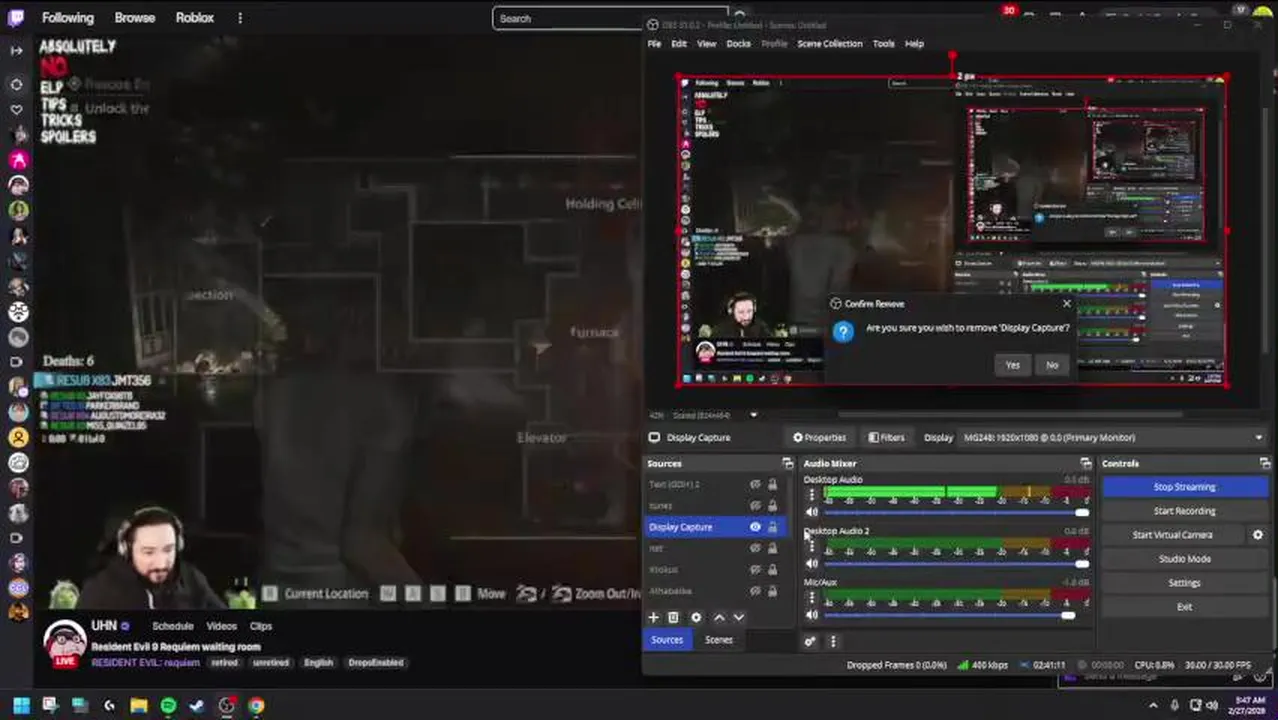This screenshot has width=1278, height=720.
Task: Open virtual camera settings gear icon
Action: (1258, 535)
